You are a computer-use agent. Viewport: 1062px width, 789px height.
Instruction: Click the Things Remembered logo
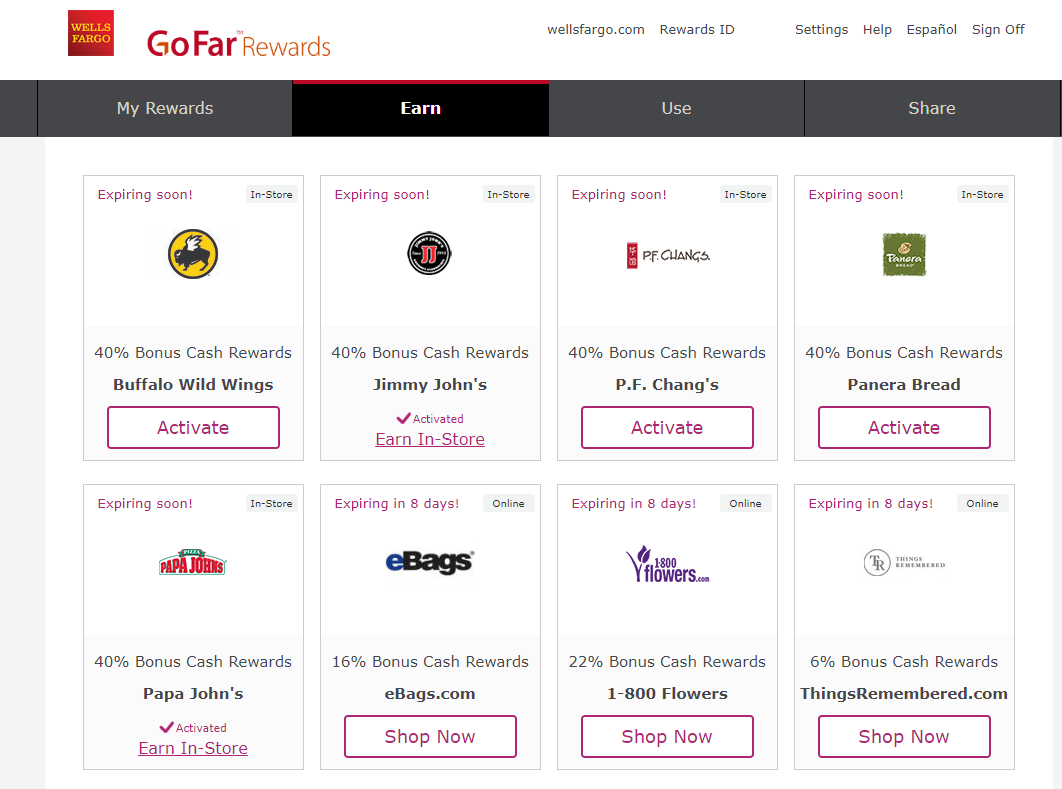tap(904, 563)
